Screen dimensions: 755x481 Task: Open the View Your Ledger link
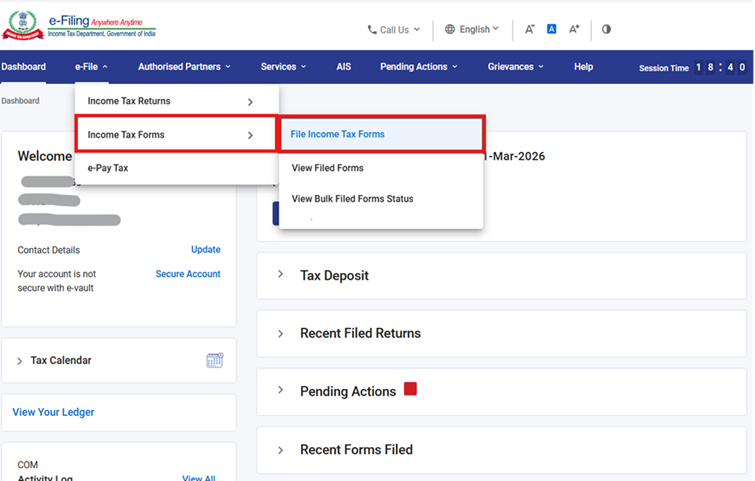point(53,412)
